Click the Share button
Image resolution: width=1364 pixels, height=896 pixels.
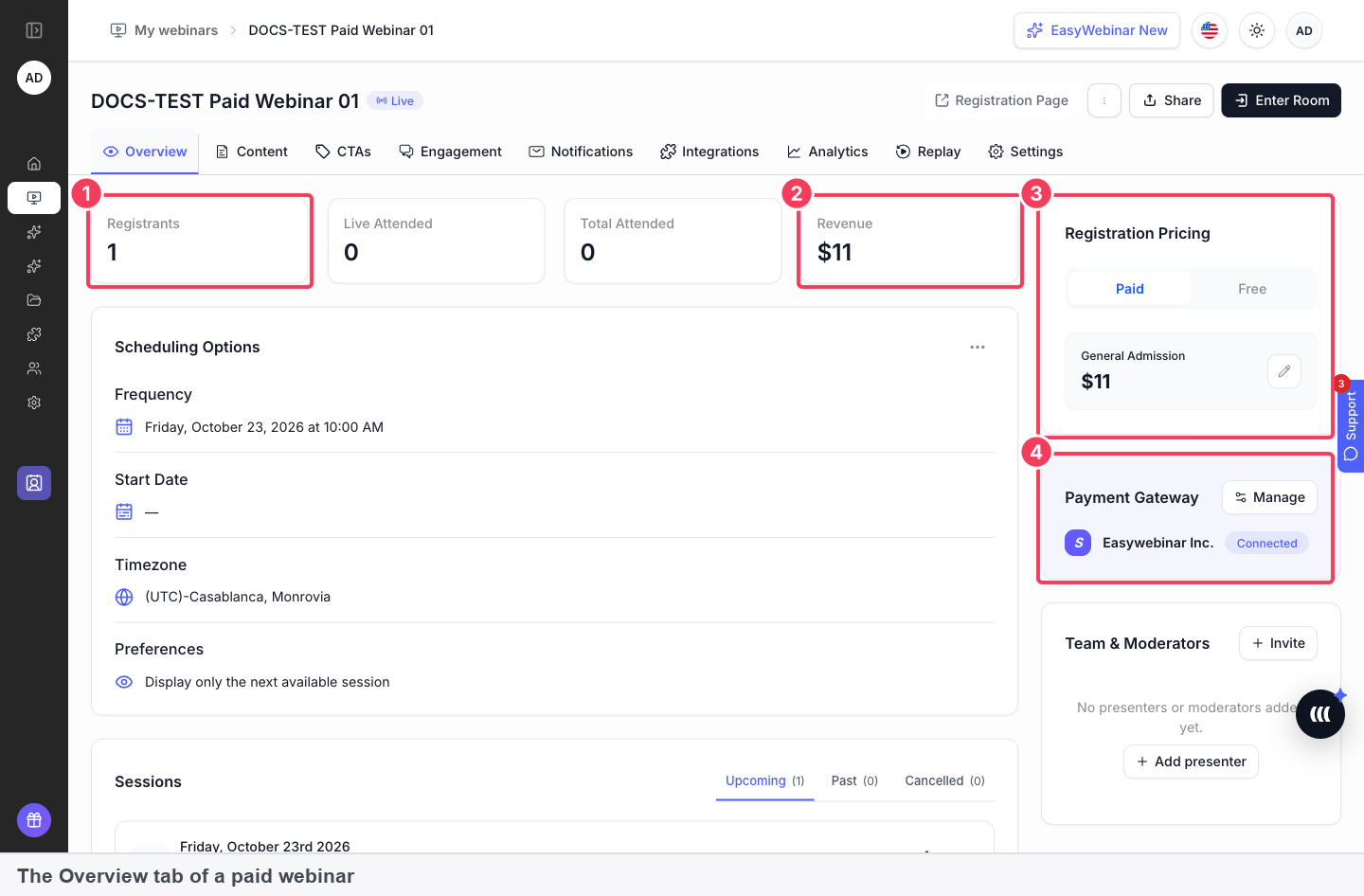click(x=1172, y=100)
